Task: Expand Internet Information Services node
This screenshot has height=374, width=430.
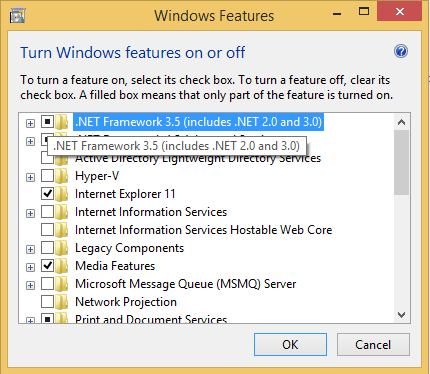Action: point(30,213)
